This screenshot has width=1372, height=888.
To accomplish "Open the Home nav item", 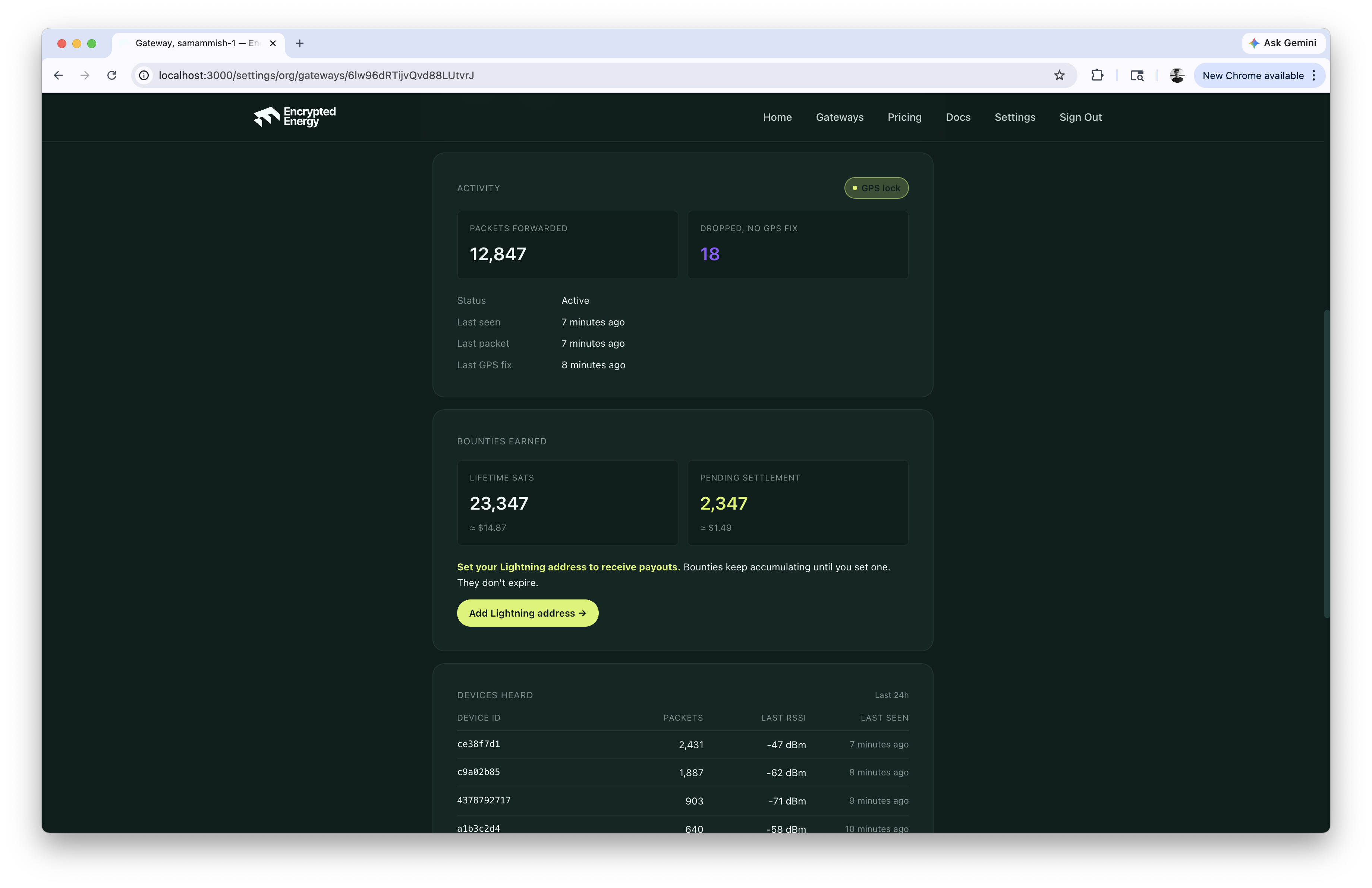I will click(x=777, y=117).
